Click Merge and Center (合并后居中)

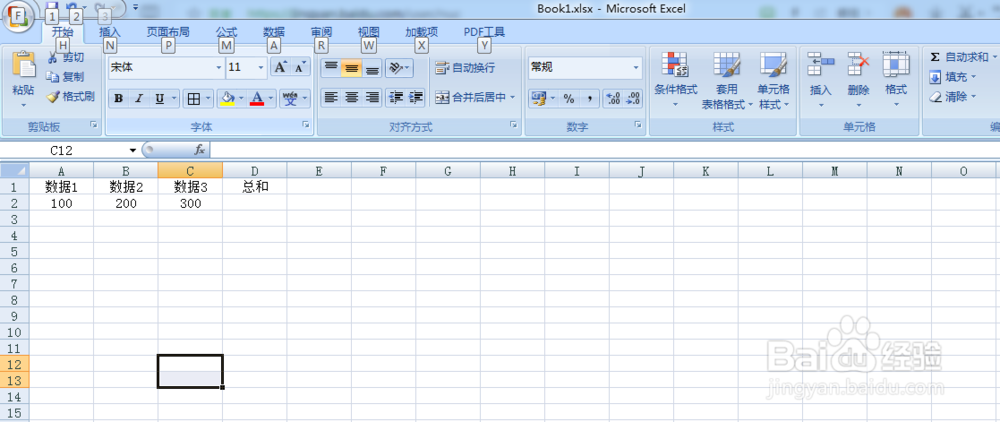pos(471,98)
